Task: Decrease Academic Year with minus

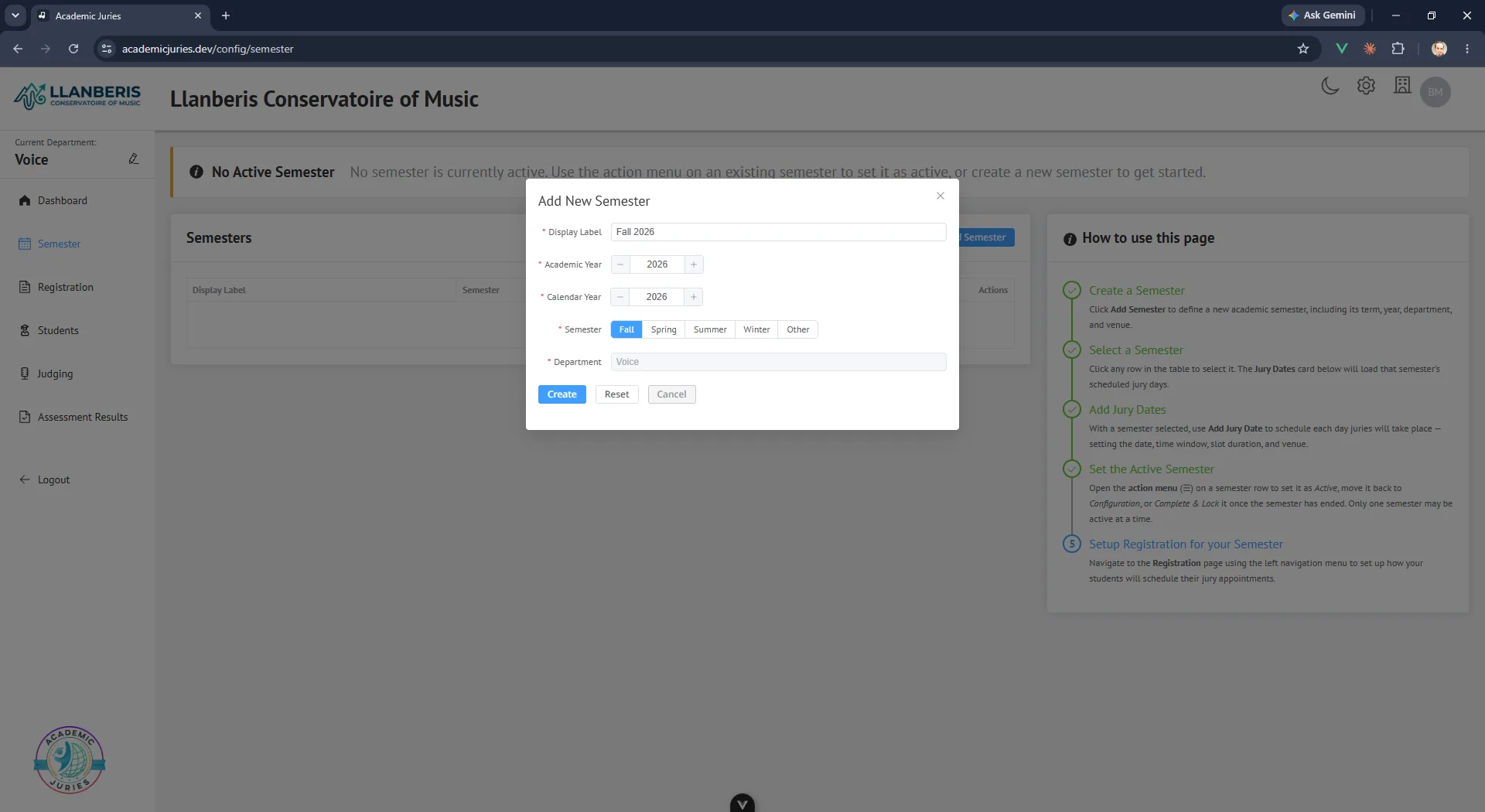Action: point(620,264)
